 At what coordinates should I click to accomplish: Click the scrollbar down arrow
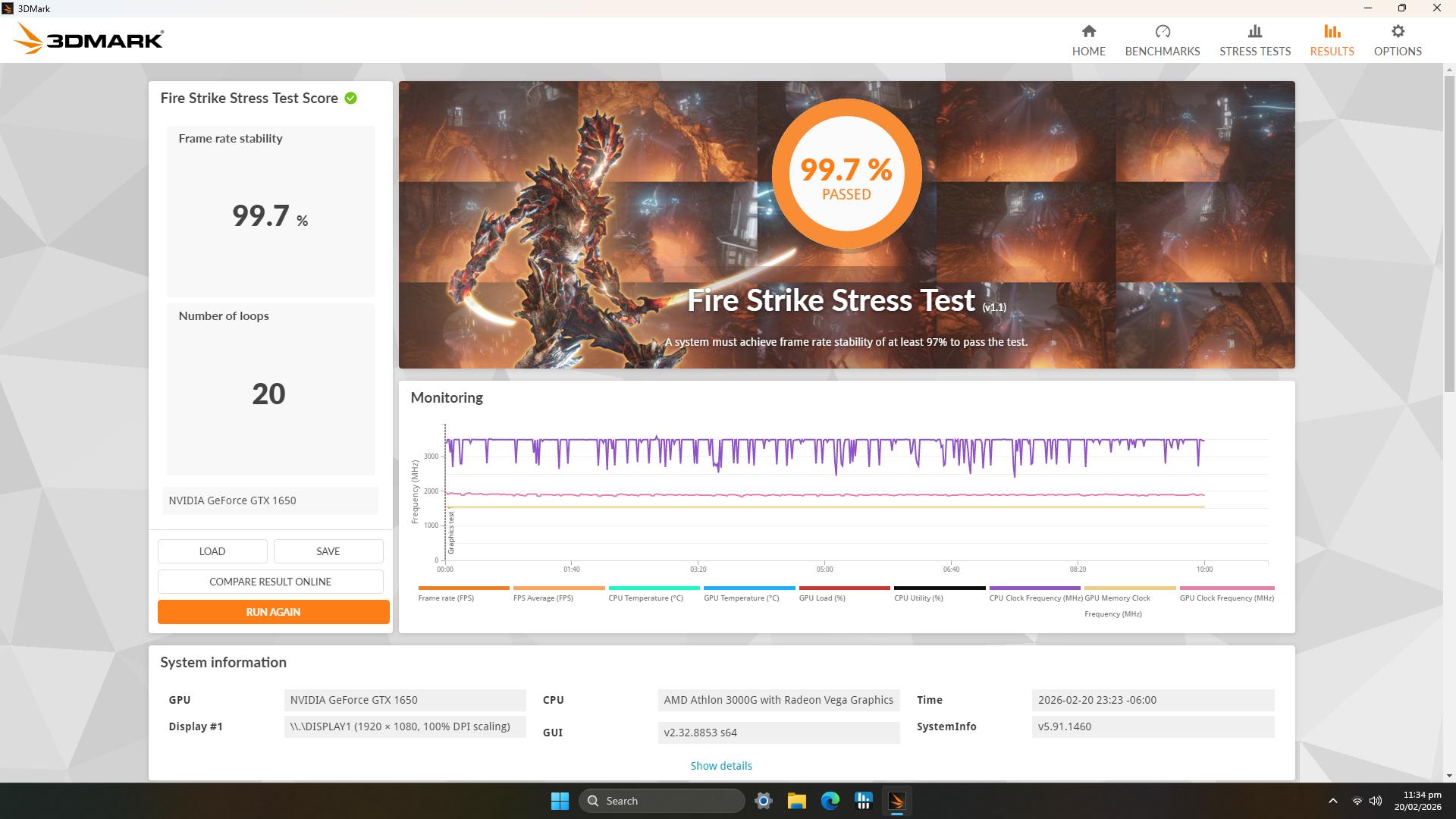click(x=1450, y=776)
